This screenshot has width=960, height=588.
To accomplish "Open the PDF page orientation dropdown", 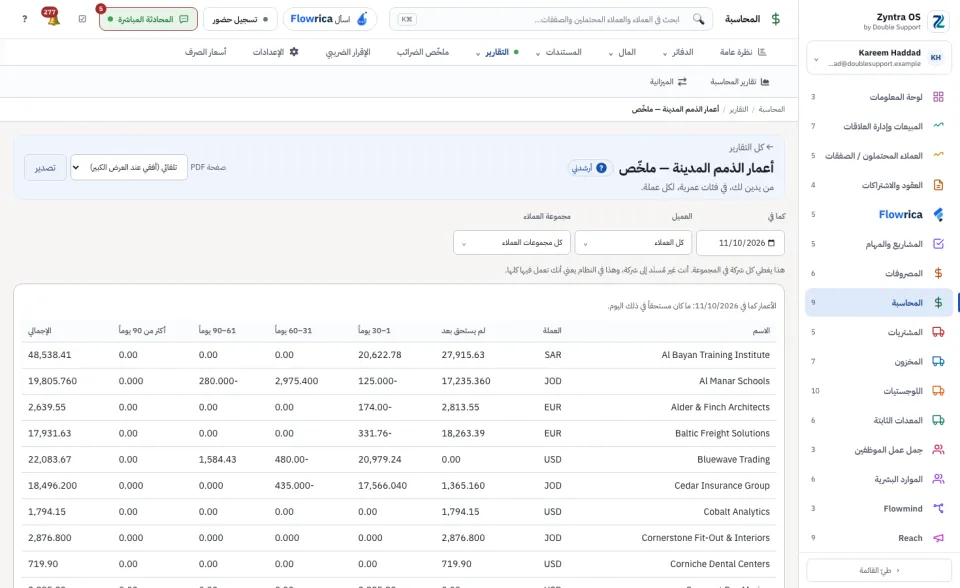I will point(129,167).
